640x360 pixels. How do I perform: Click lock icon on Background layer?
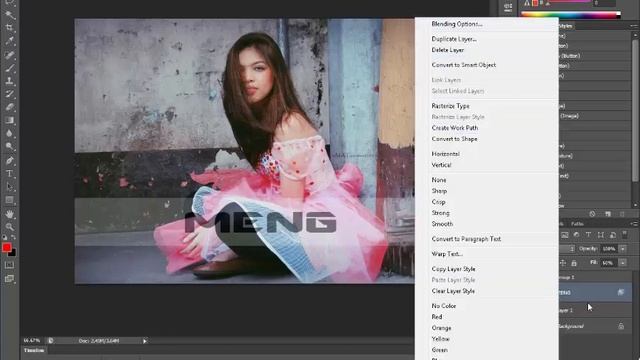tap(621, 326)
